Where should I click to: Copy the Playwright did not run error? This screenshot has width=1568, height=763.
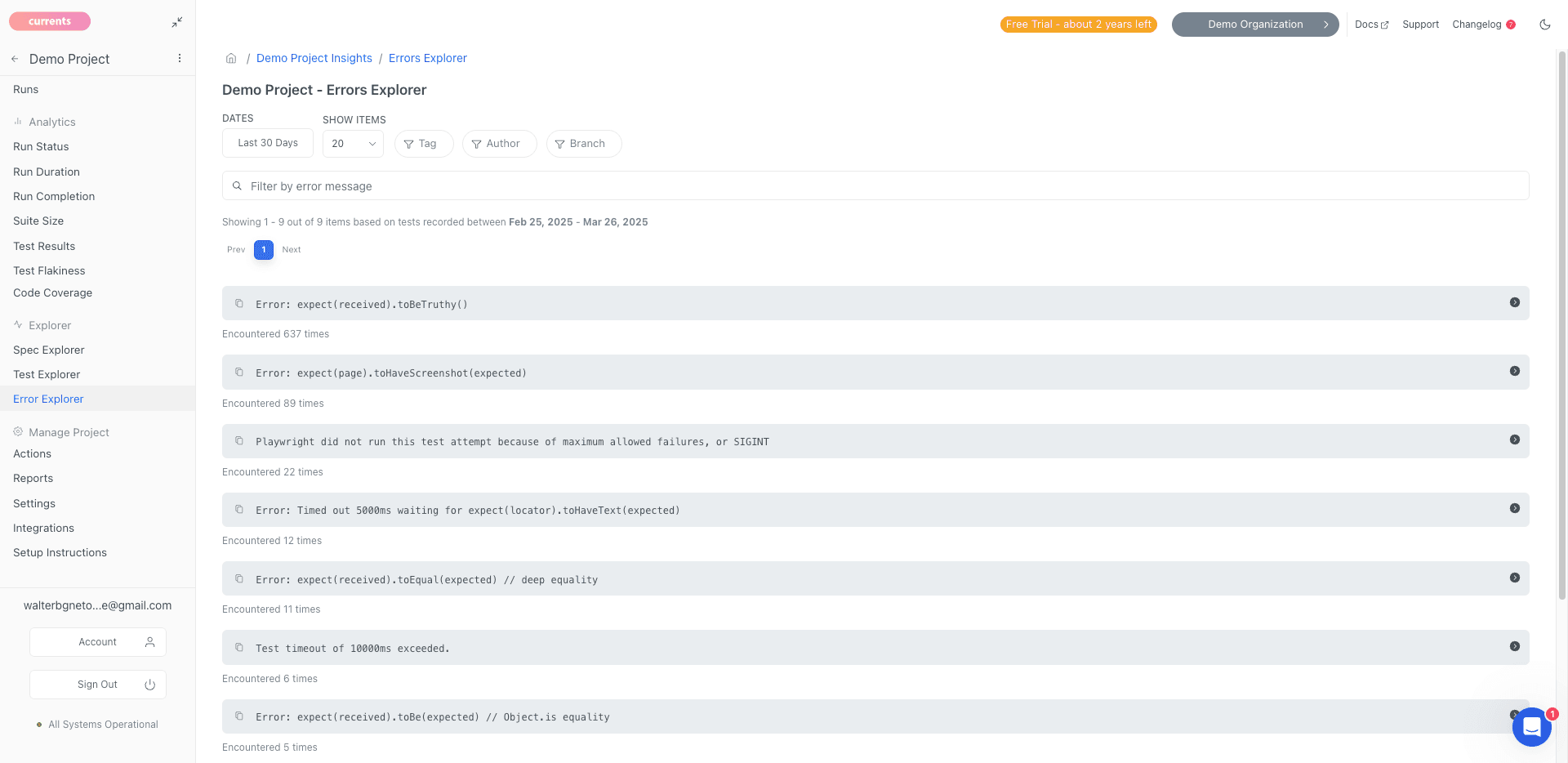[x=239, y=440]
